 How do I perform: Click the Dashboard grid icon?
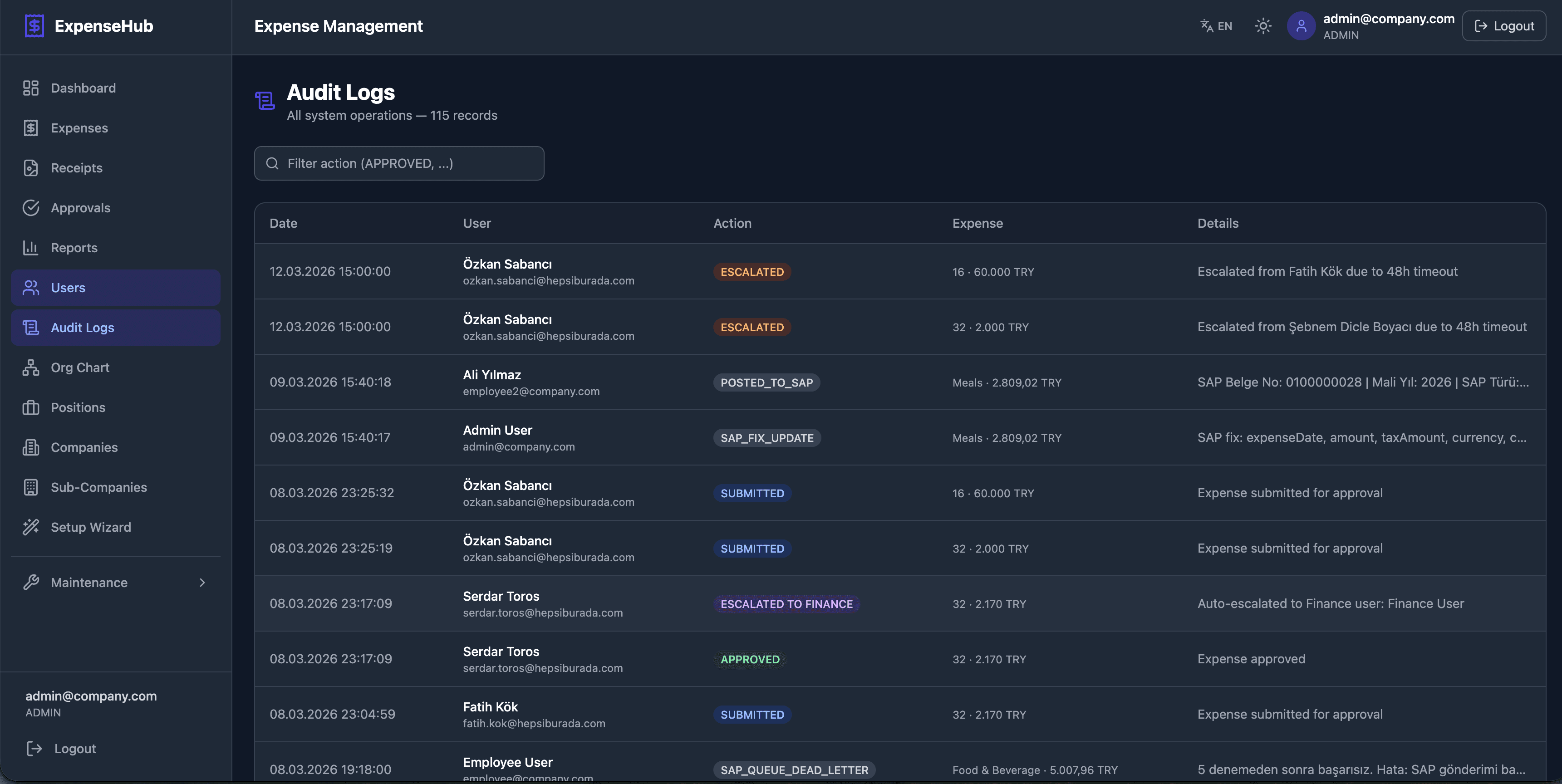[31, 88]
